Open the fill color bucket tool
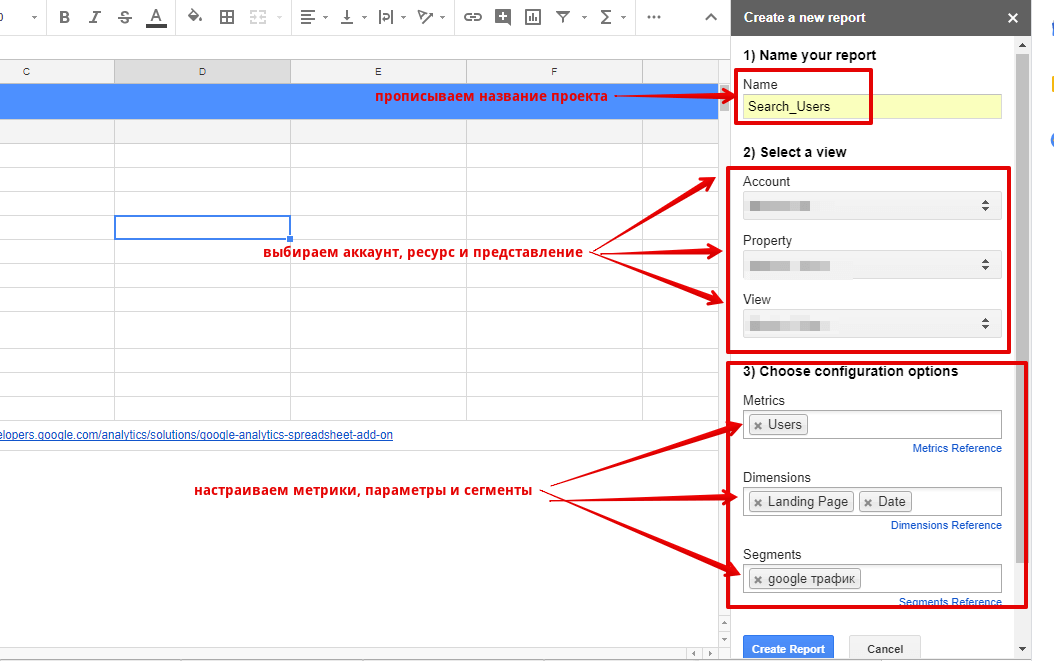 coord(195,17)
